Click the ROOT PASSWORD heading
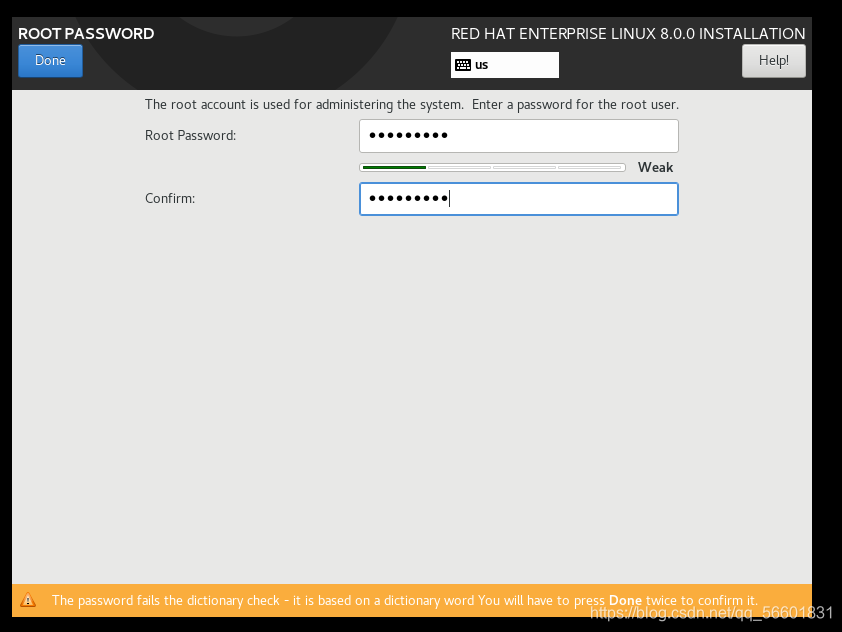The height and width of the screenshot is (632, 842). (x=86, y=33)
